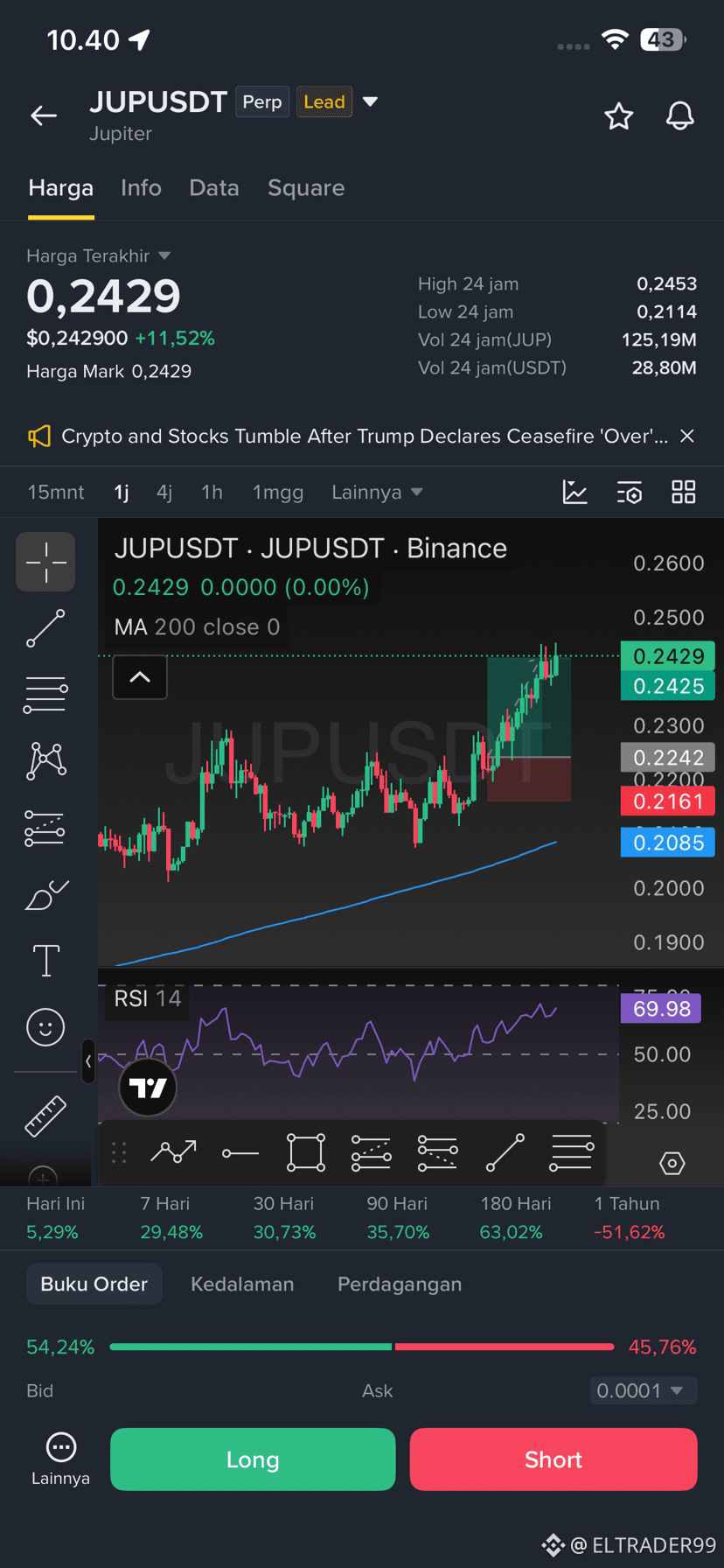Select the 1h timeframe
The height and width of the screenshot is (1568, 724).
coord(212,493)
